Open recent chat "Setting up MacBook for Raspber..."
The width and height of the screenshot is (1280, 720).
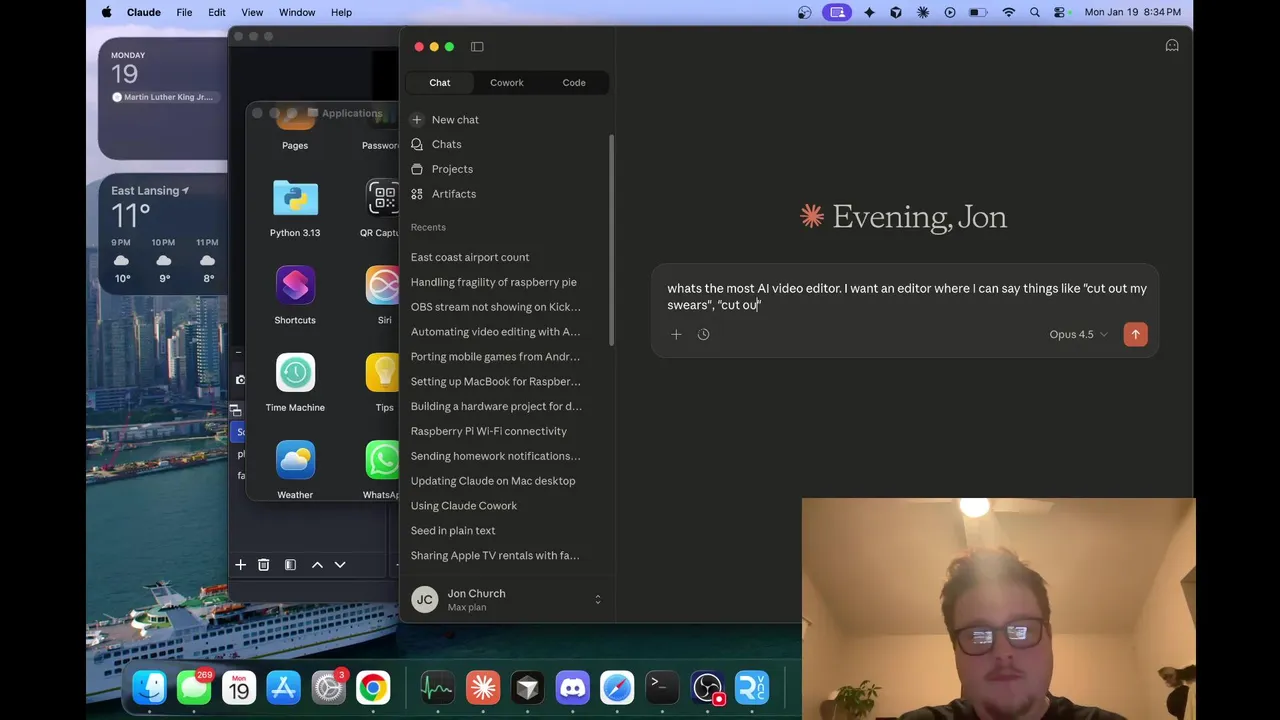click(x=496, y=382)
